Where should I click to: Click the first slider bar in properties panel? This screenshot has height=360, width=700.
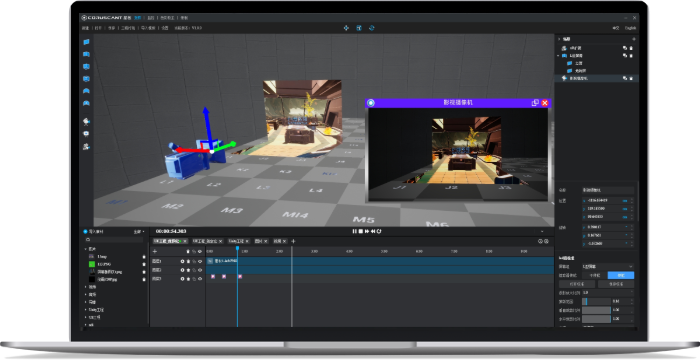click(596, 301)
